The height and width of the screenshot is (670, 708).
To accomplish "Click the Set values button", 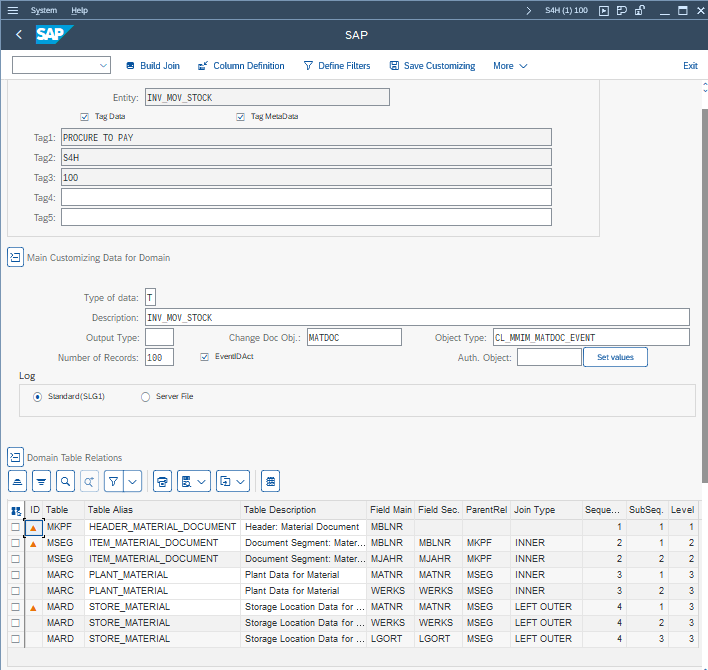I will 615,357.
